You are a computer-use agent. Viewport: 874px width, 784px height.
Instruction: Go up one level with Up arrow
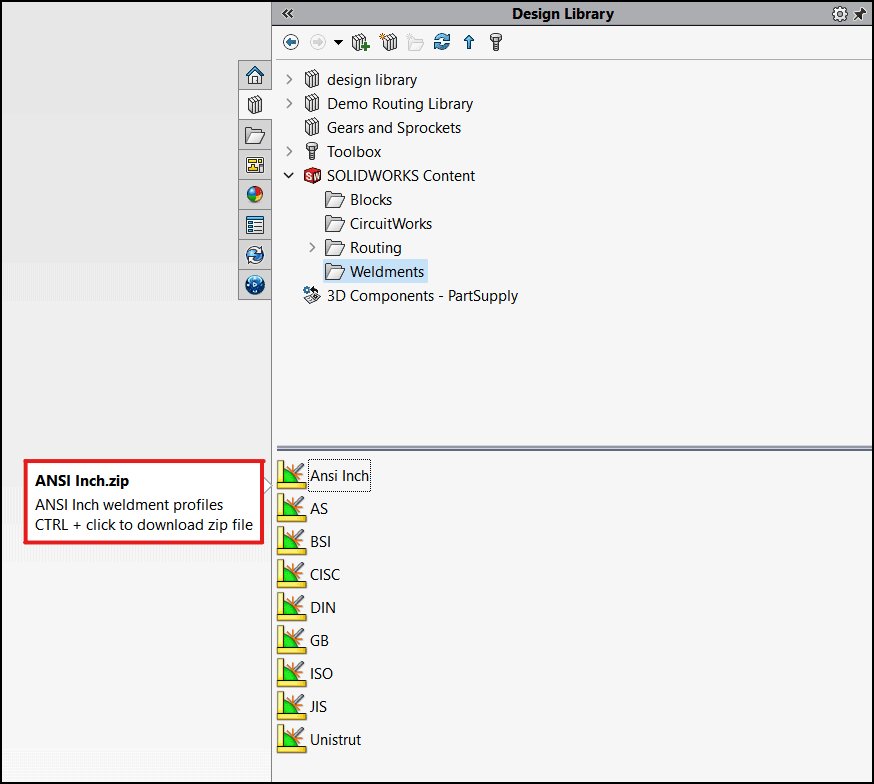click(x=469, y=42)
